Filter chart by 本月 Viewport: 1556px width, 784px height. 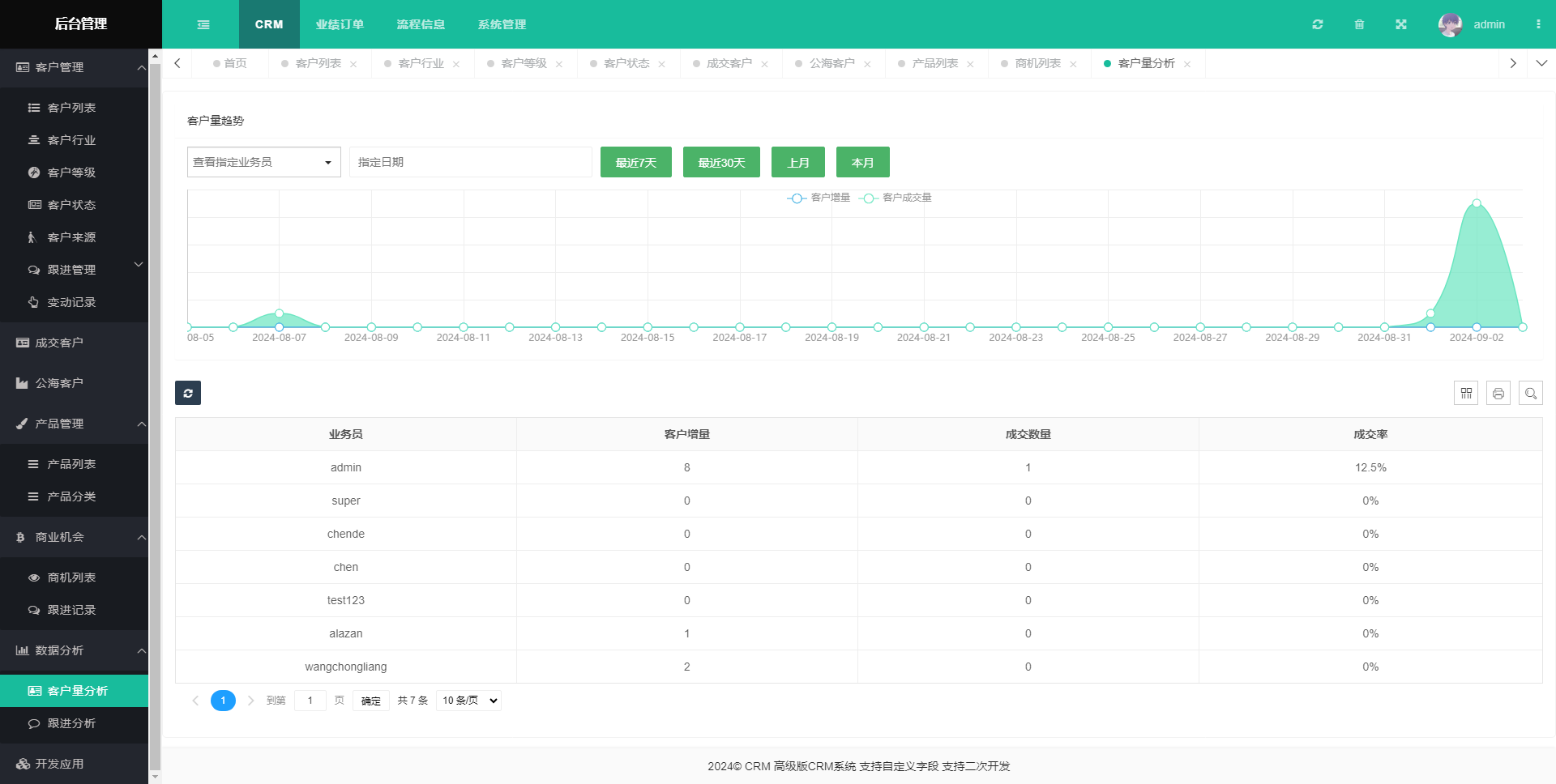[x=863, y=162]
